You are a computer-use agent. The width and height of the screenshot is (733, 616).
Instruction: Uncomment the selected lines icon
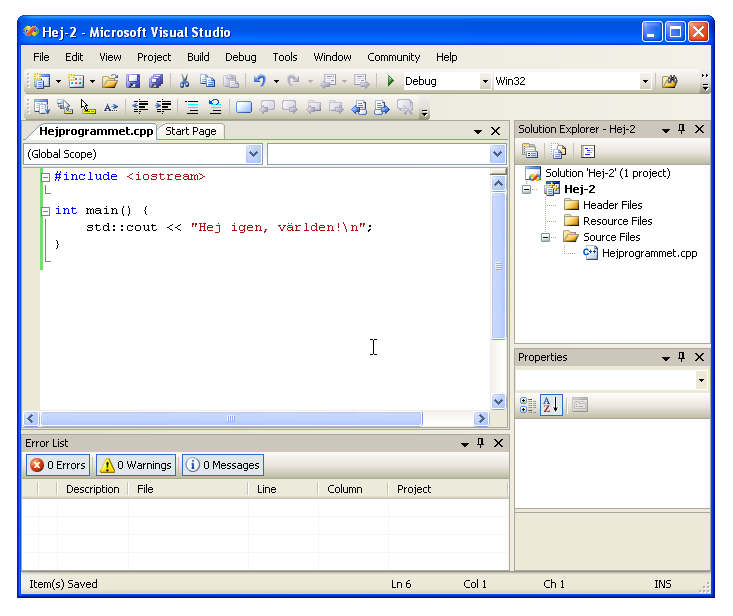tap(215, 107)
